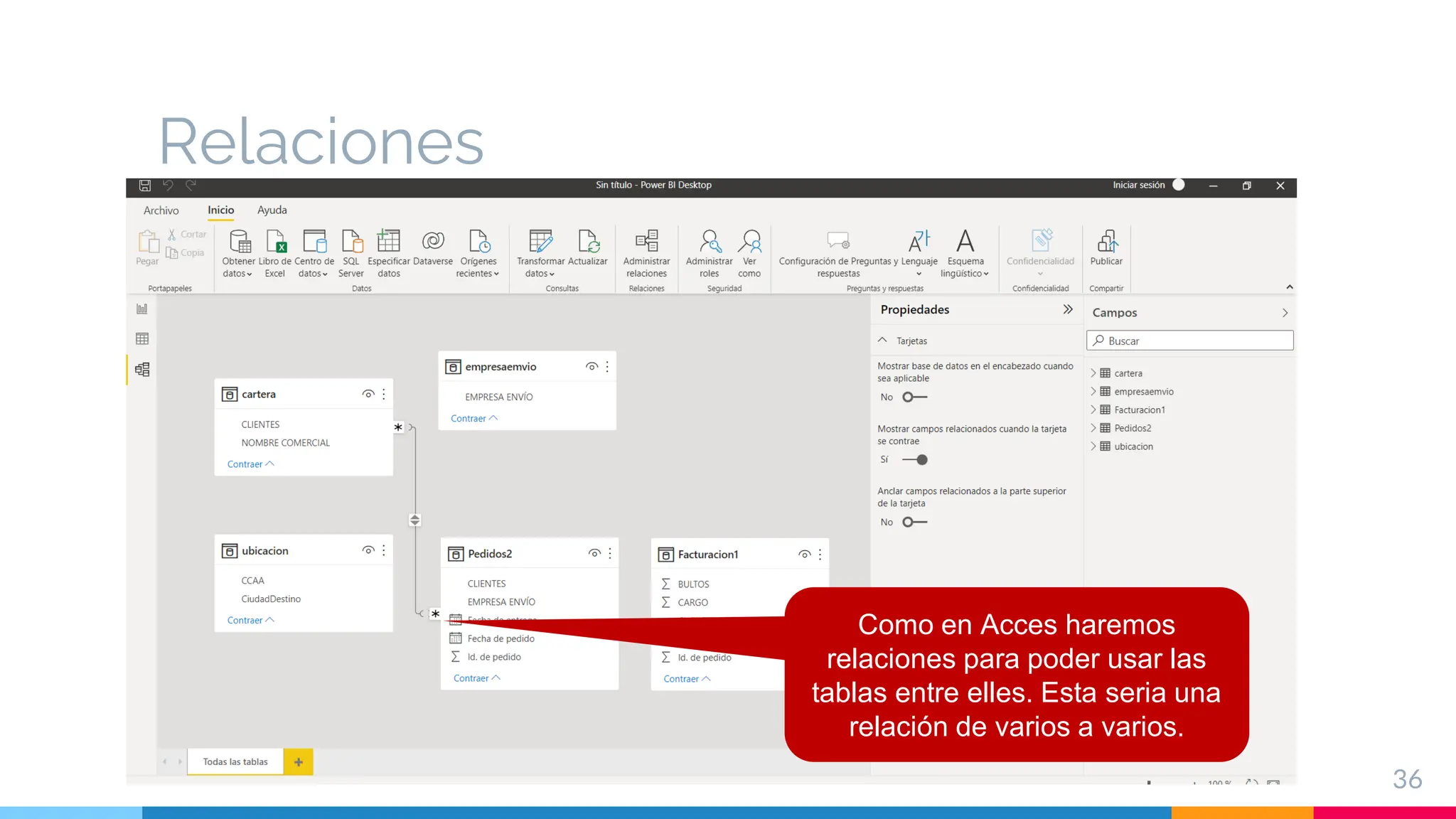
Task: Switch to Report view icon
Action: [142, 309]
